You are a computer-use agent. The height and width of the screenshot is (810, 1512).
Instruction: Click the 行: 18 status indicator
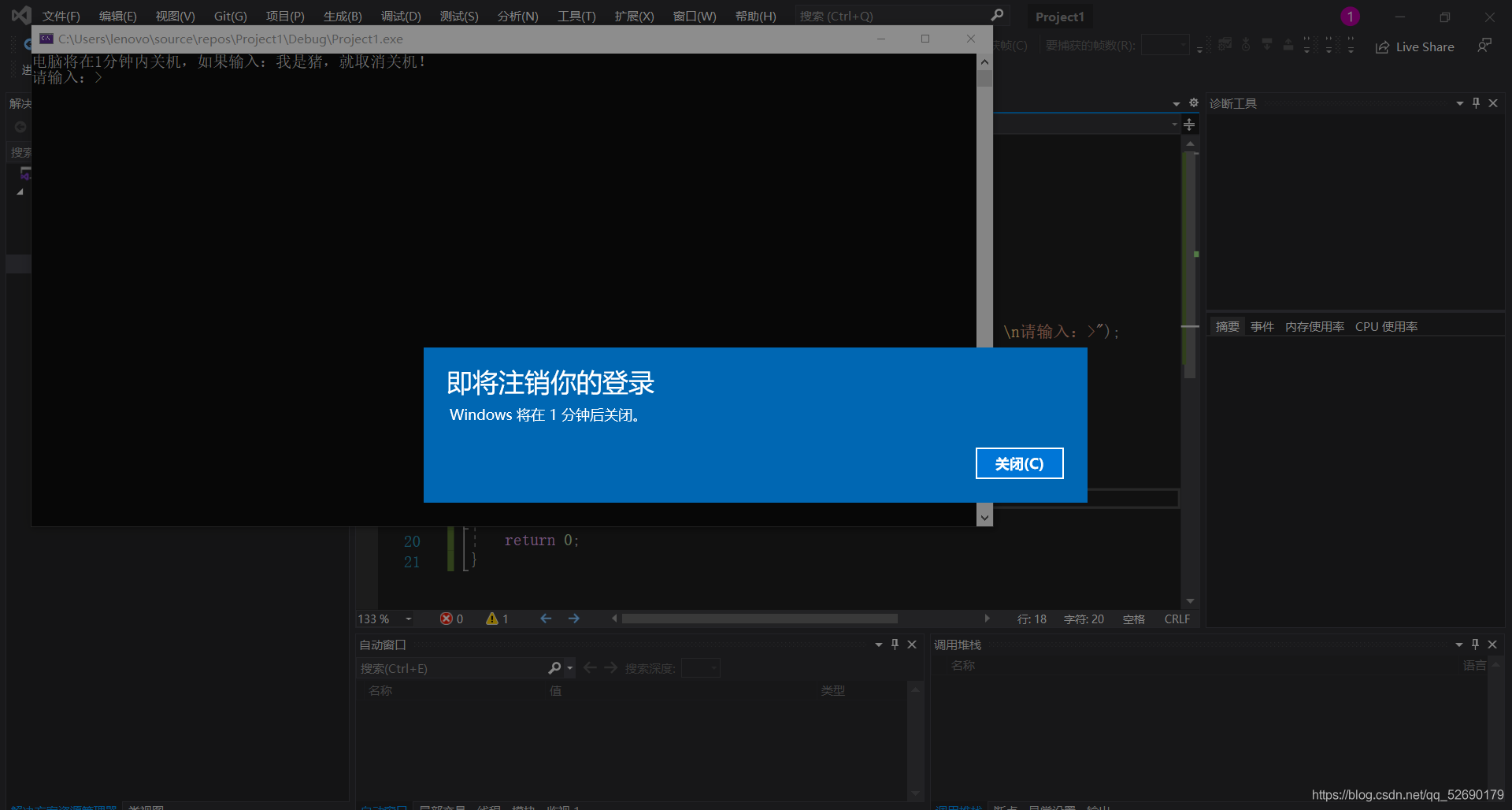(x=1032, y=619)
